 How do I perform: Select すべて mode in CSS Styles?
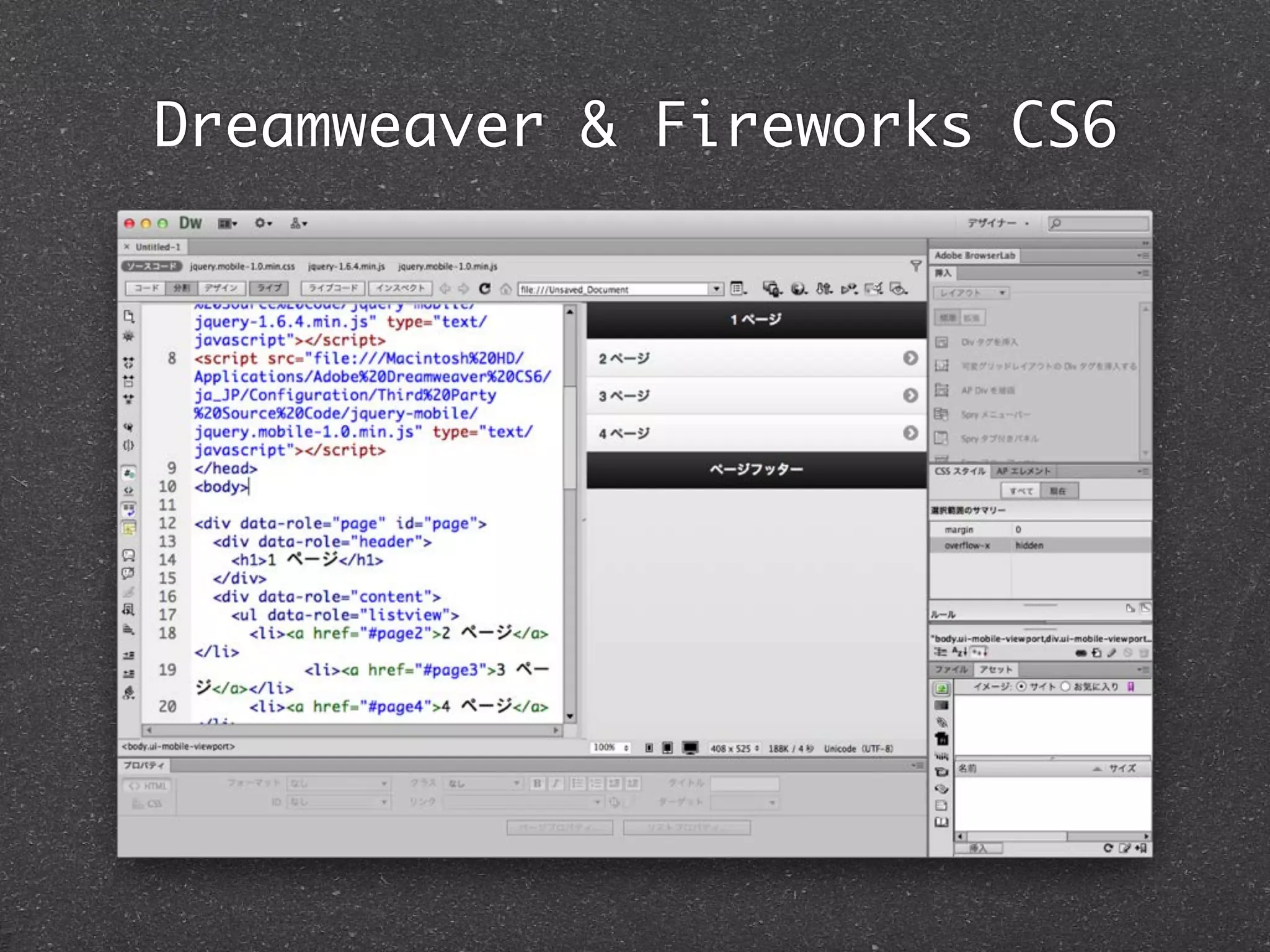click(1021, 491)
